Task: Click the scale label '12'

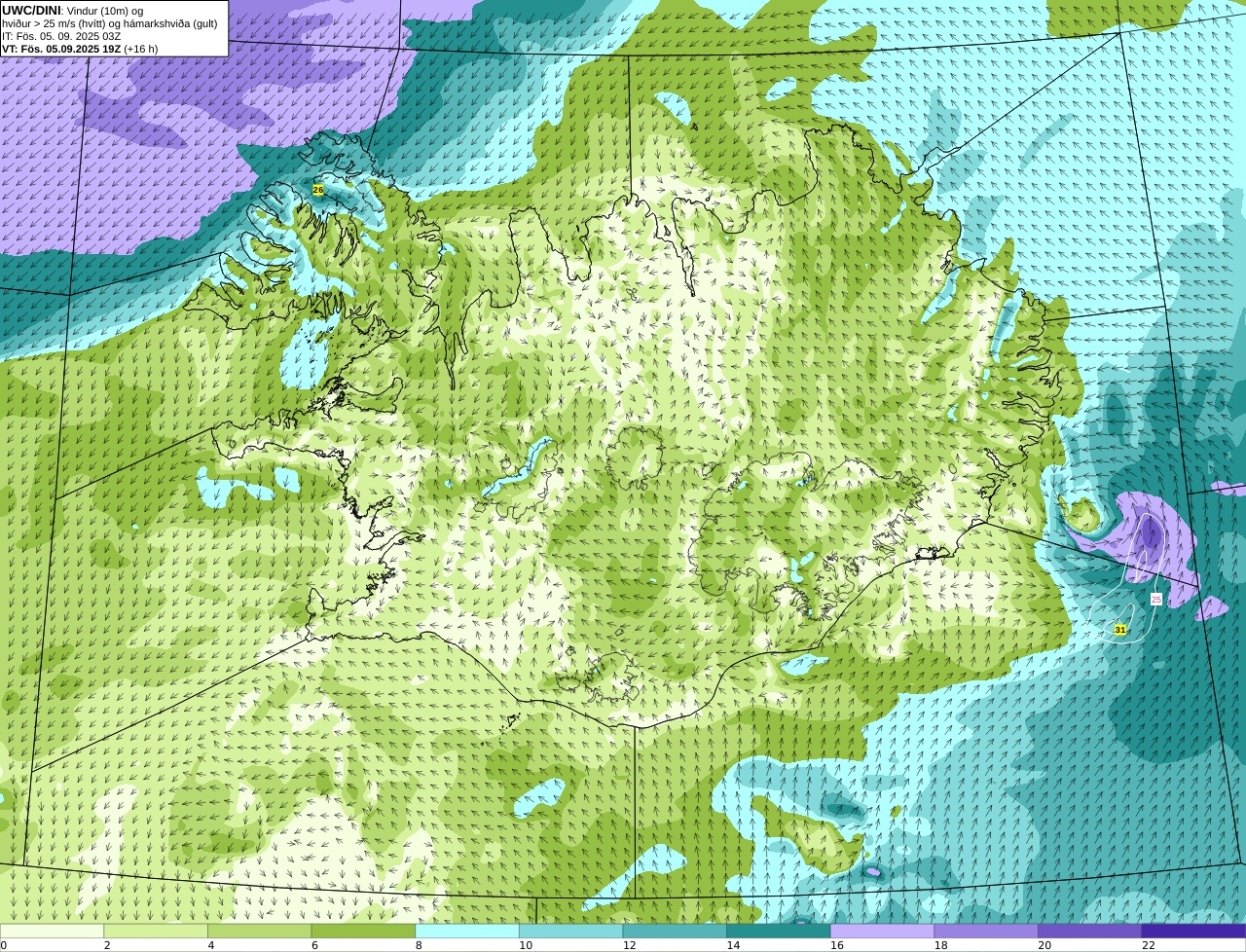Action: click(x=629, y=945)
